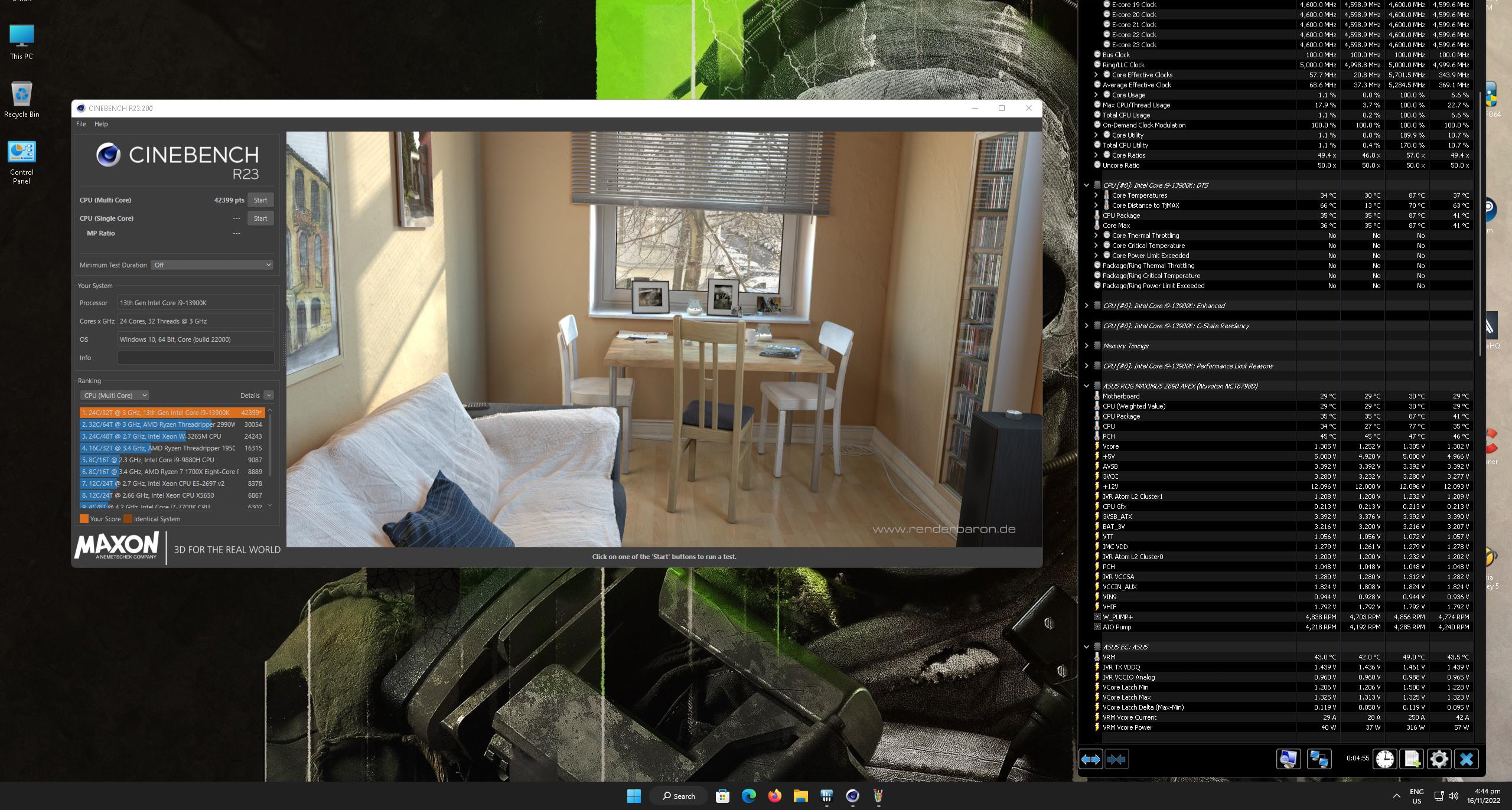1512x810 pixels.
Task: Expand Core Temperatures sensor row
Action: (x=1096, y=195)
